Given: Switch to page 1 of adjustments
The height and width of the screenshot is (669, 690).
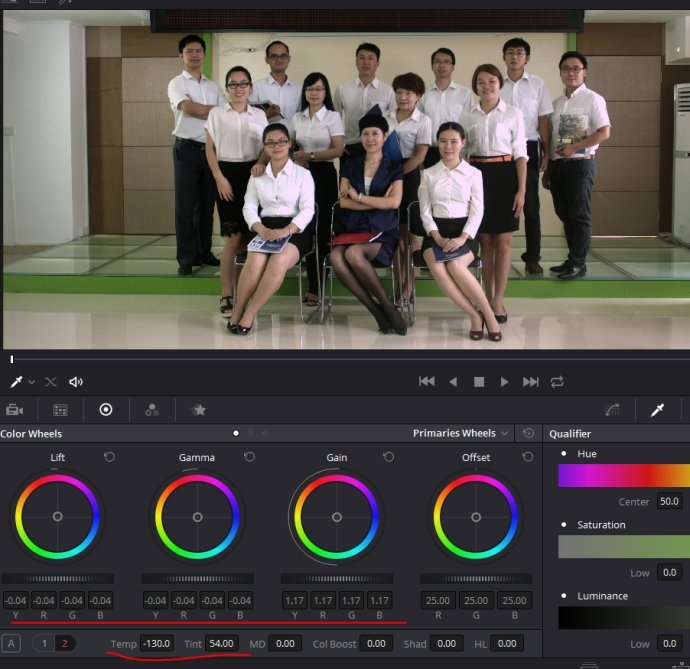Looking at the screenshot, I should point(45,643).
